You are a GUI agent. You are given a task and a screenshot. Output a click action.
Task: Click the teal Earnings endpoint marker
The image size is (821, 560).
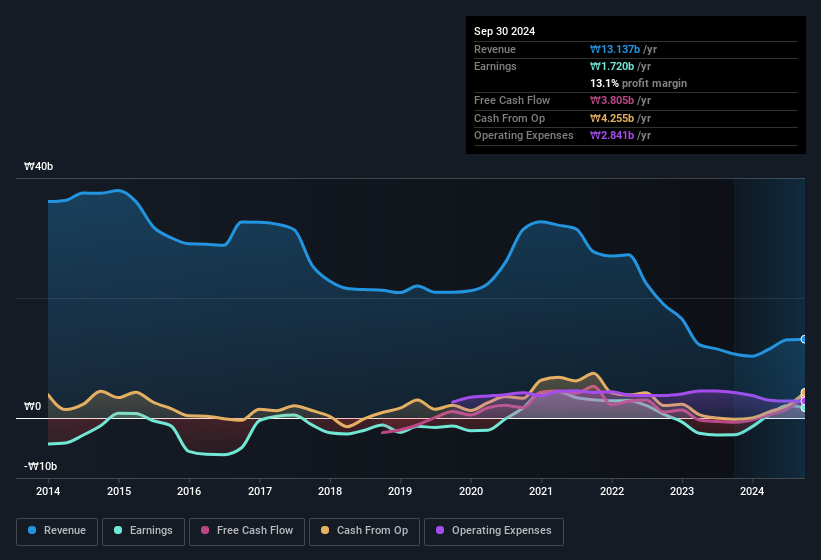point(804,408)
